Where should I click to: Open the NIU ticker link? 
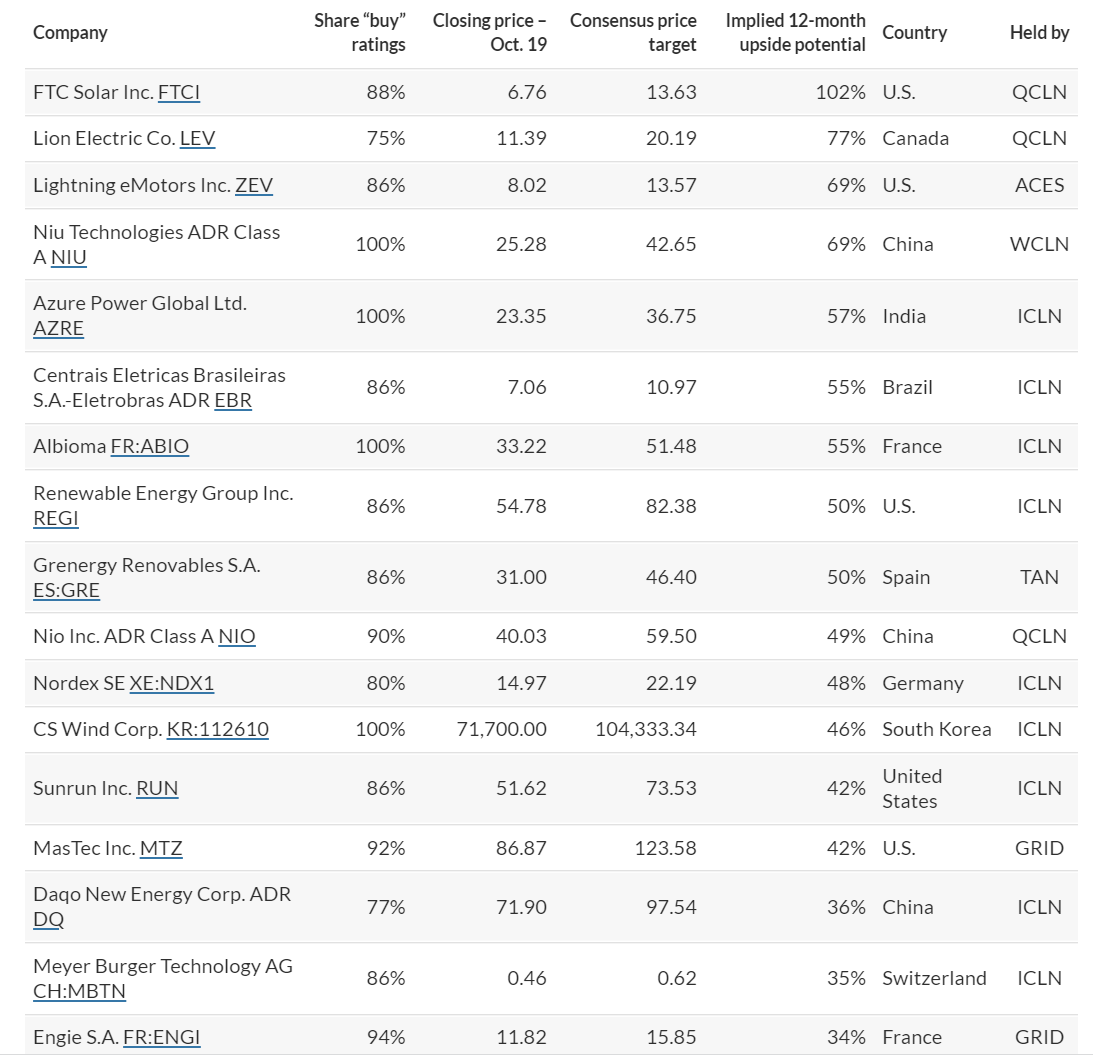click(x=69, y=257)
